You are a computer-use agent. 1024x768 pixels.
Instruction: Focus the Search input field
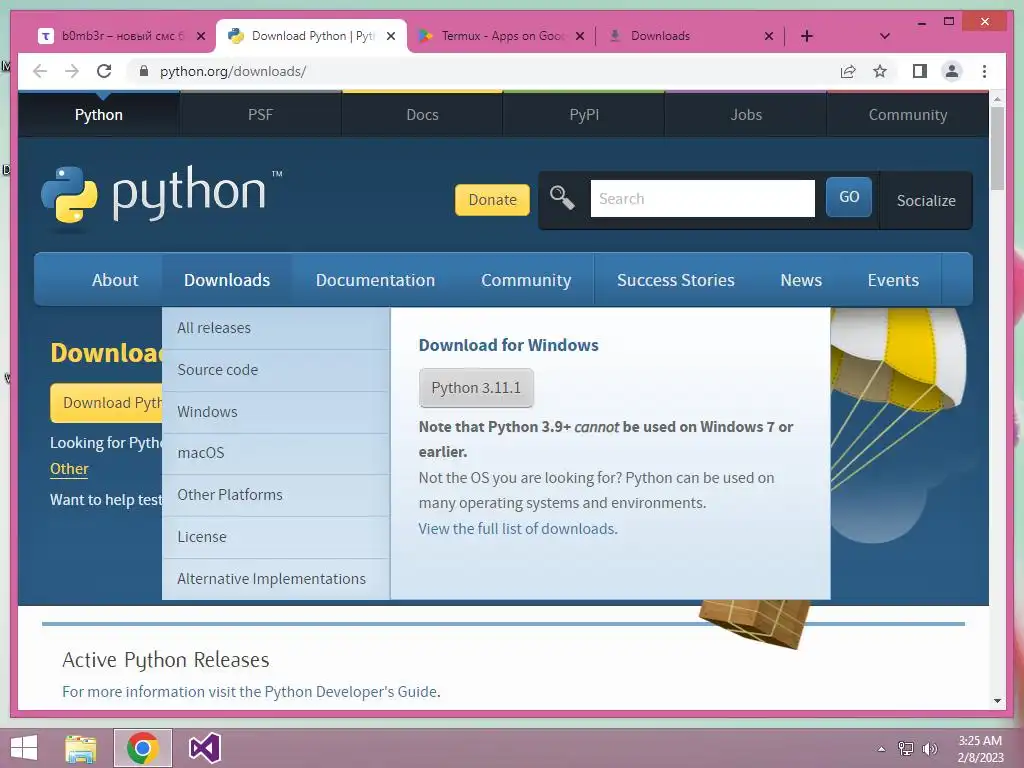pyautogui.click(x=703, y=199)
